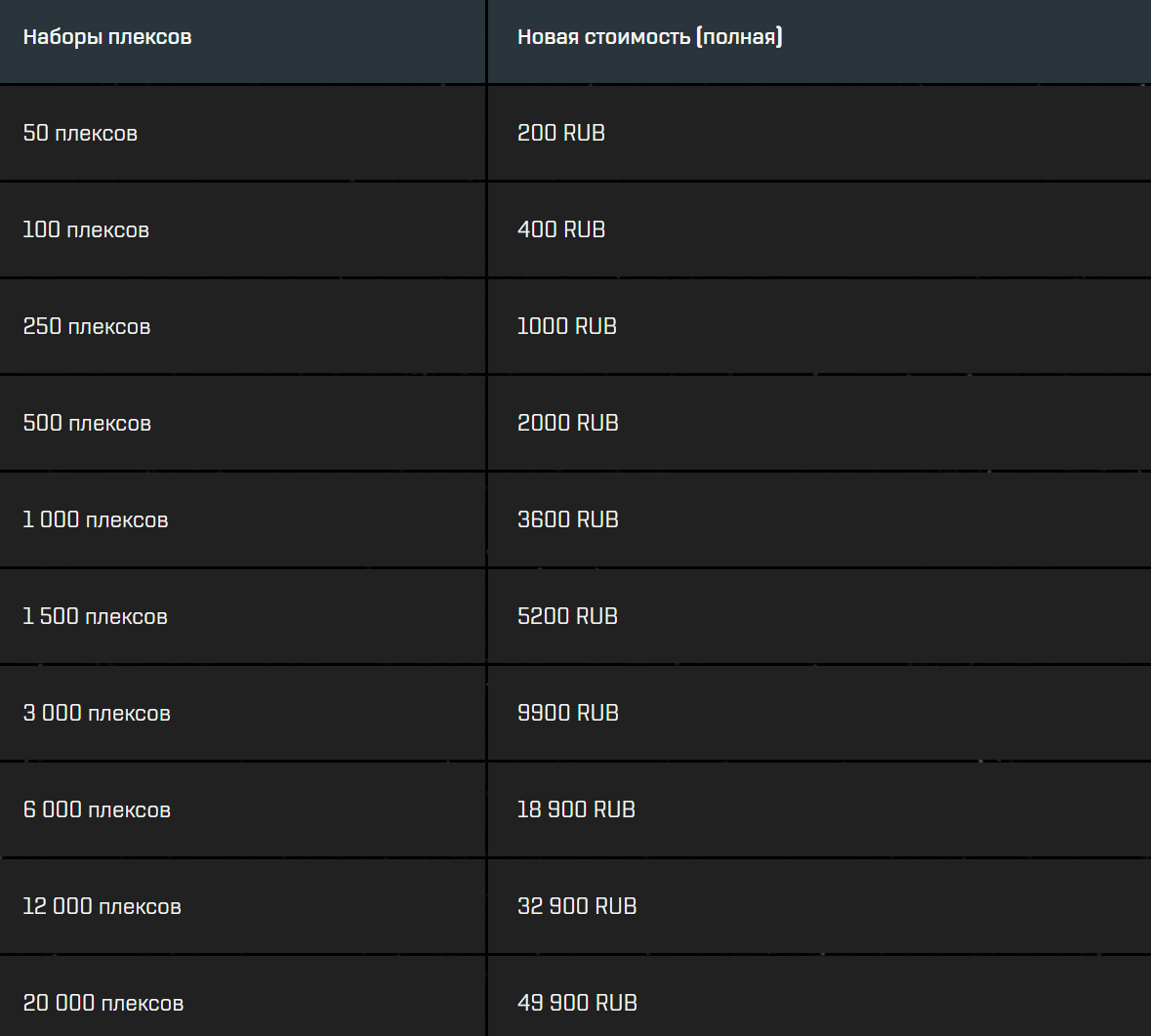Select the "100 плексов" row label
The width and height of the screenshot is (1151, 1036).
[86, 229]
